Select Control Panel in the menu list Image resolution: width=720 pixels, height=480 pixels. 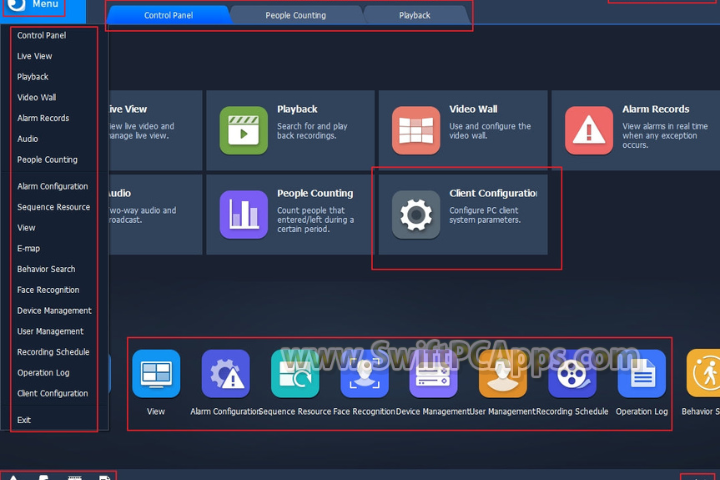pos(42,35)
